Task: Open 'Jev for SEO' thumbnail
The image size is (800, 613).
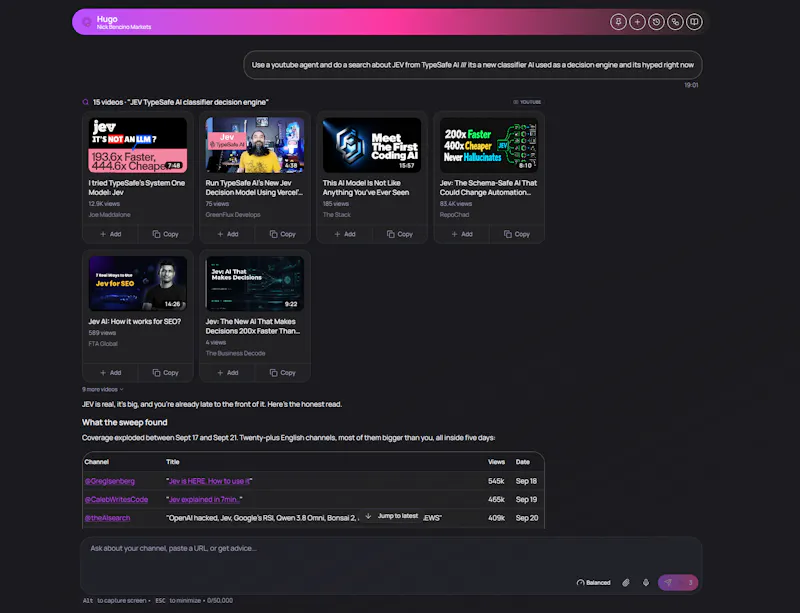Action: pos(138,283)
